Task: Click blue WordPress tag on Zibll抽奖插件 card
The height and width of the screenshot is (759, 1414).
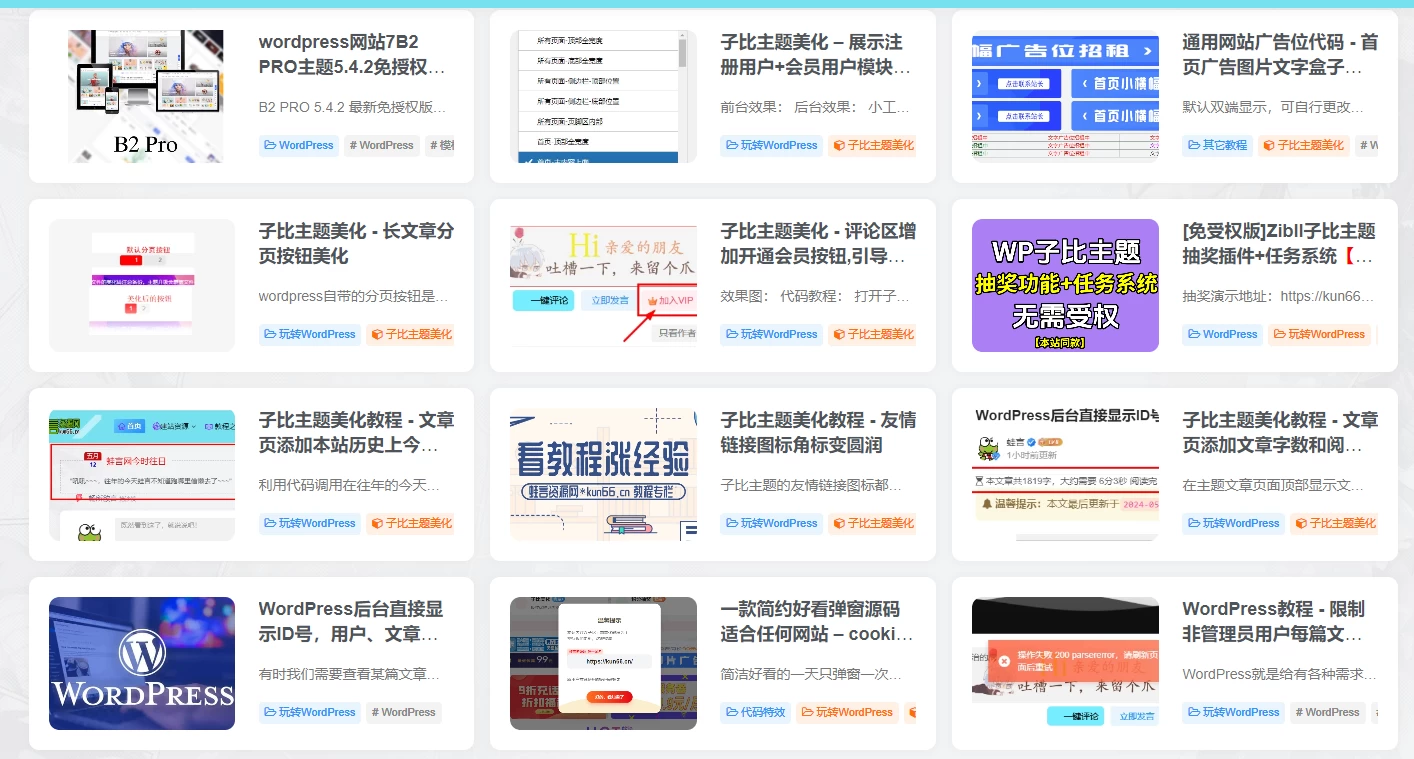Action: pos(1223,334)
